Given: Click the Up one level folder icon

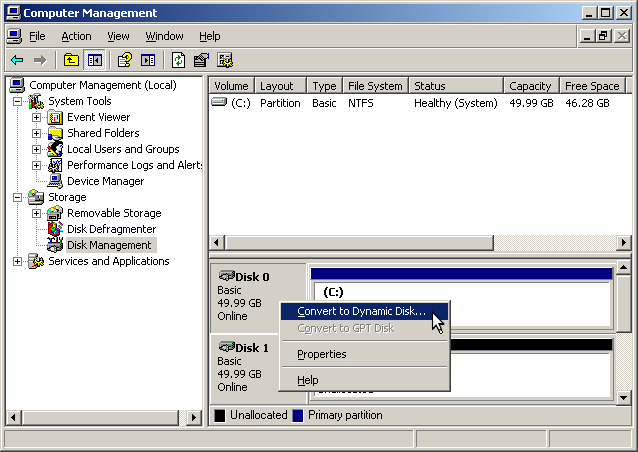Looking at the screenshot, I should 72,60.
